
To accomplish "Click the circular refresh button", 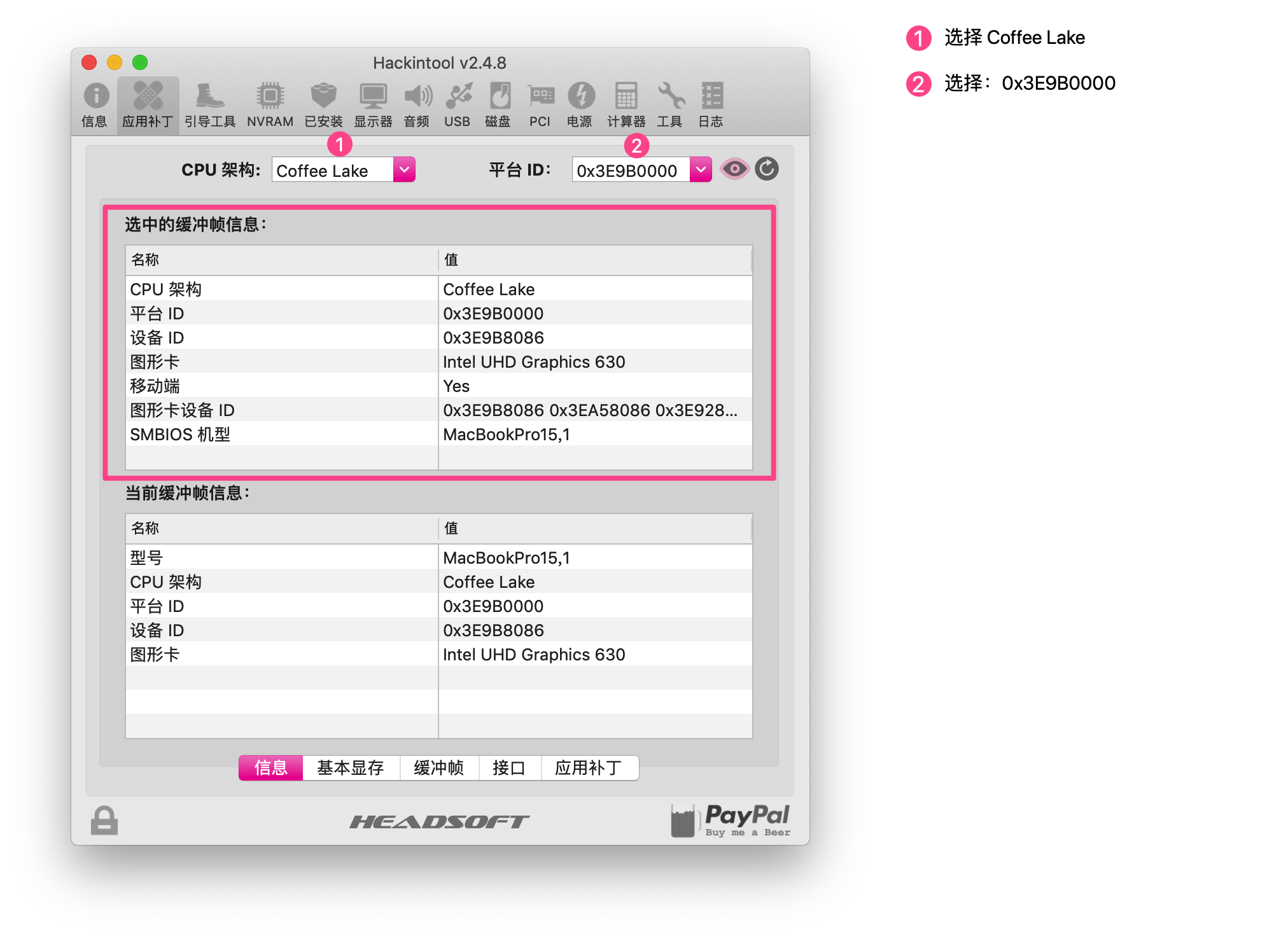I will click(767, 169).
